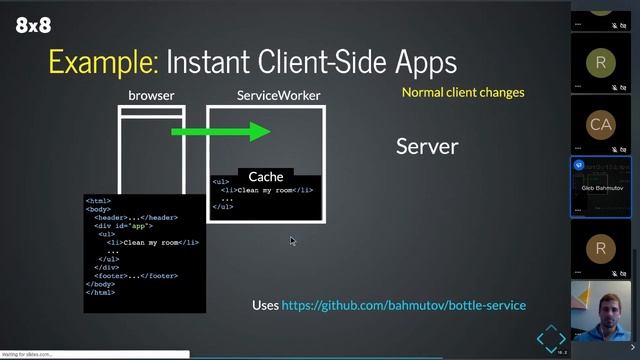Click the 'Waiting for slides.com' status bar text
640x360 pixels.
pos(27,354)
